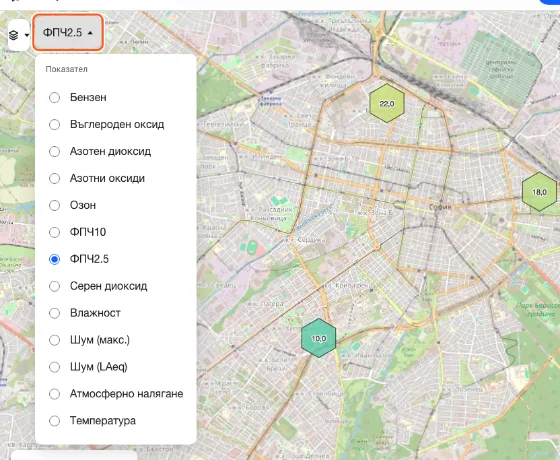This screenshot has width=560, height=460.
Task: Select the Бензен radio button
Action: (x=54, y=98)
